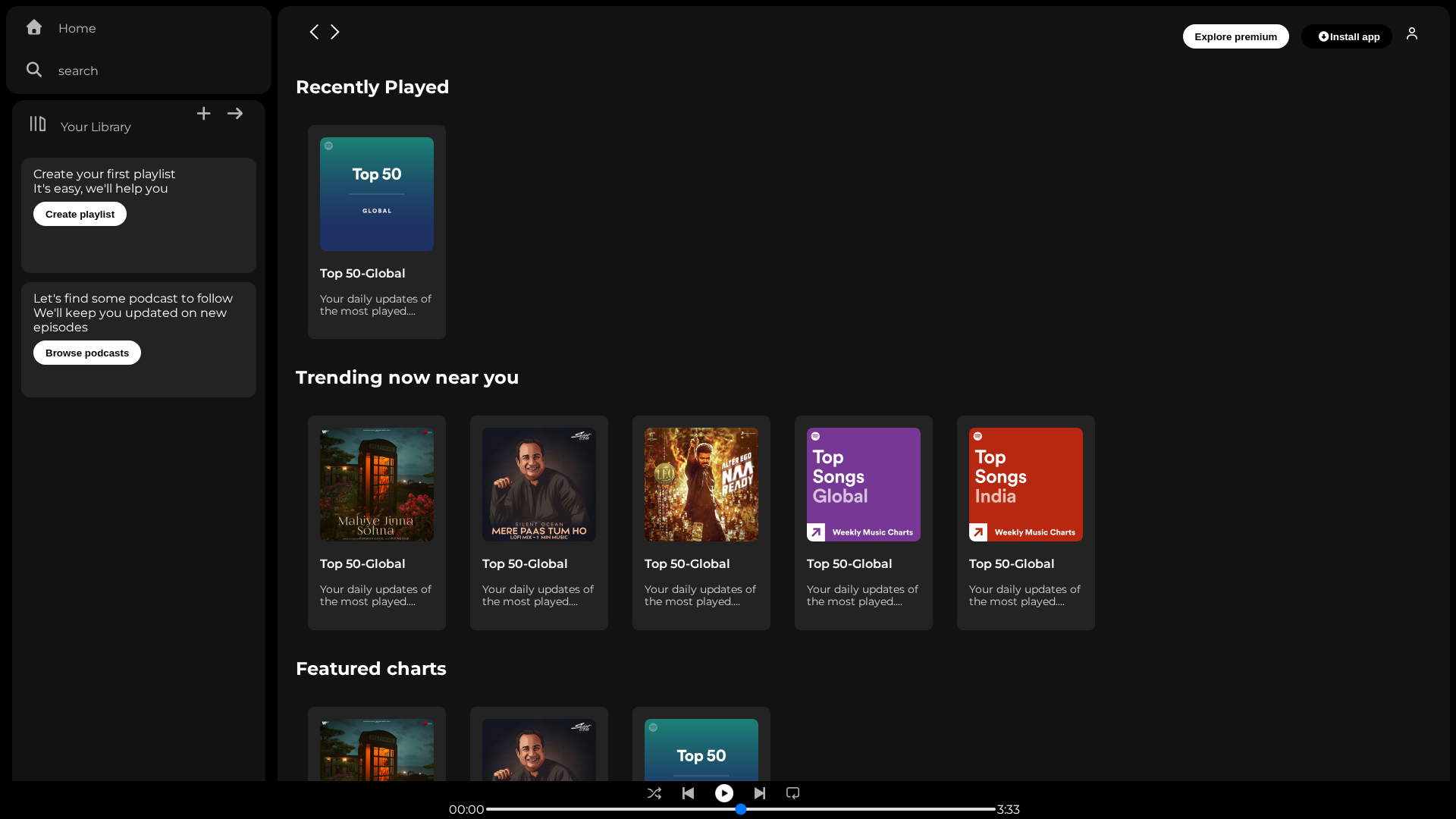
Task: Open the Your Library icon
Action: point(38,124)
